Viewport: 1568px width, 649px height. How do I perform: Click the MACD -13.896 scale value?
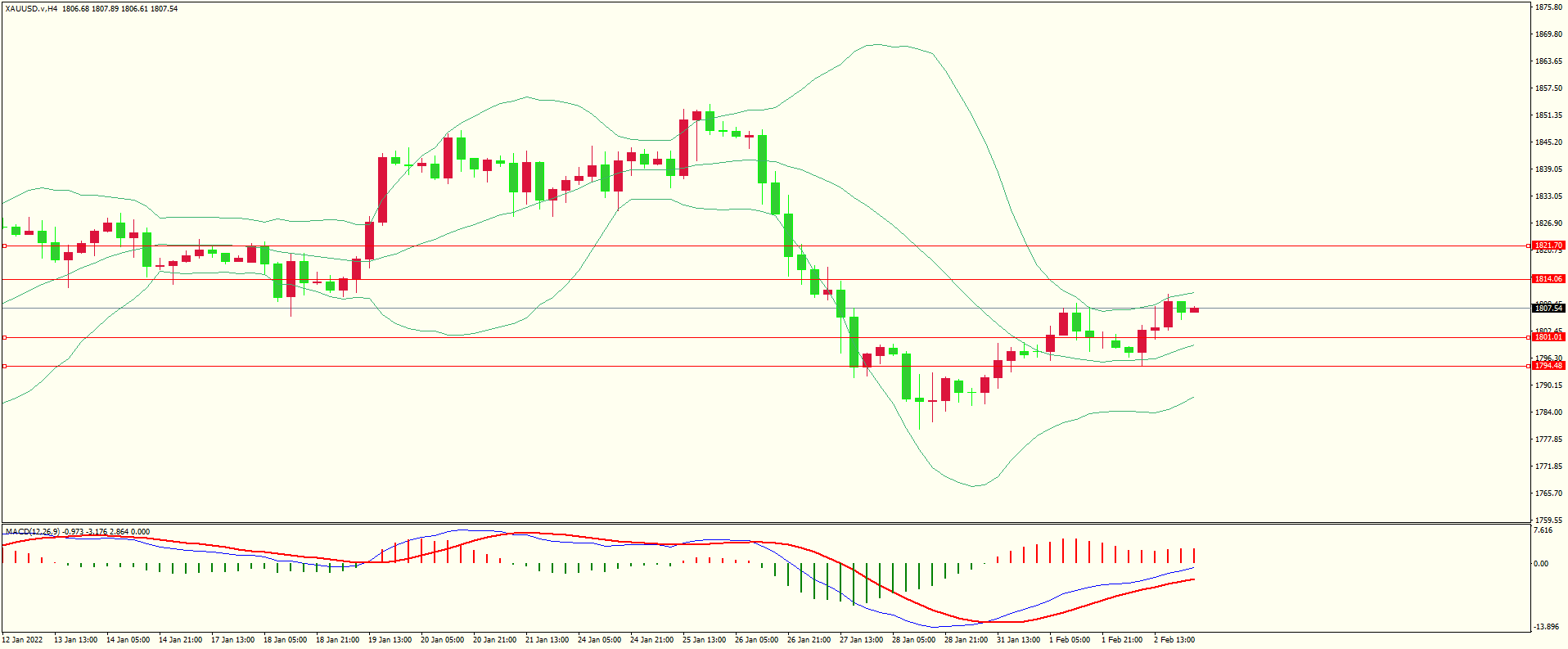(x=1545, y=627)
